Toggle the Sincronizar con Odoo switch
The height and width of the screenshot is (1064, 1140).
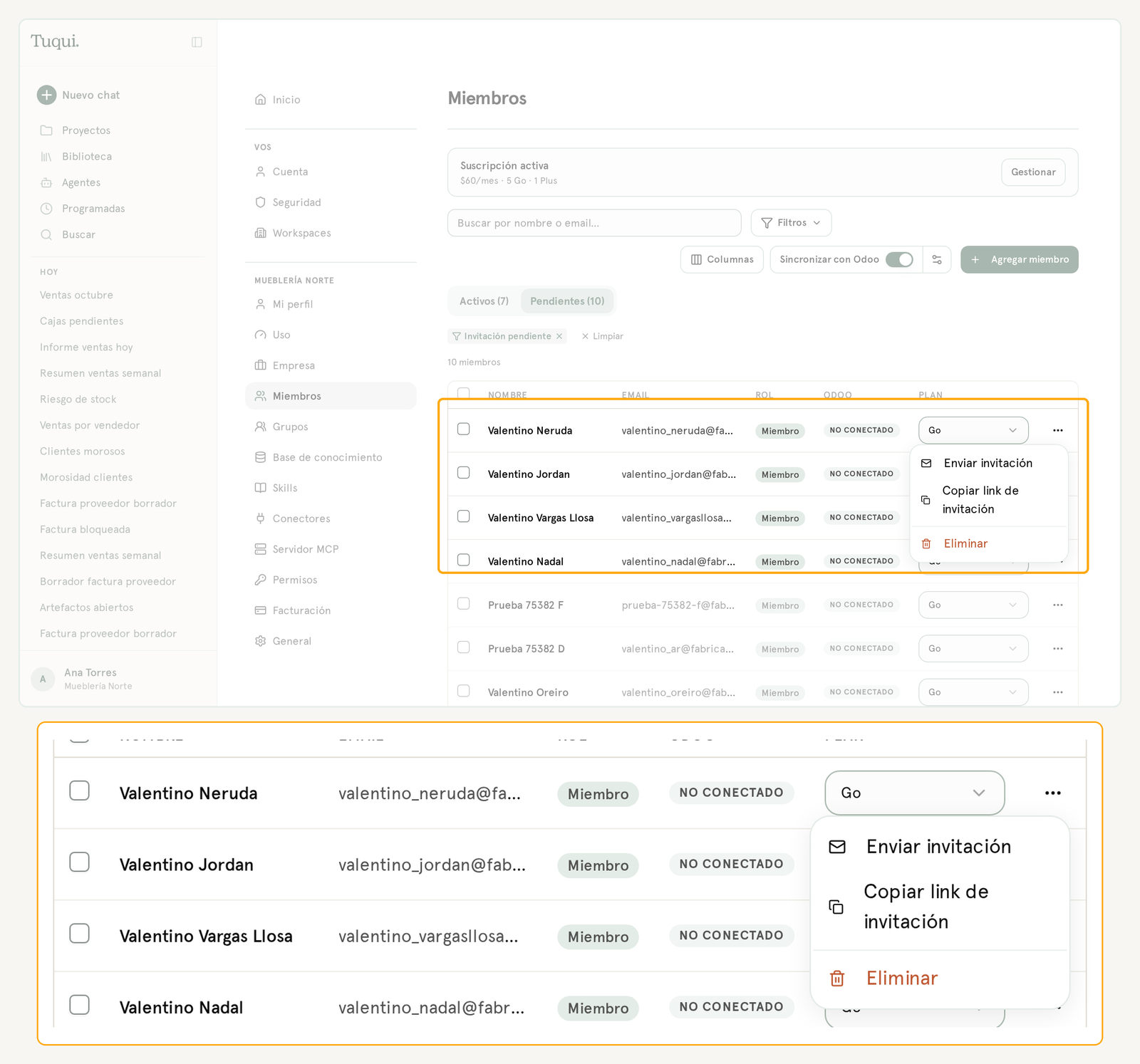point(899,259)
